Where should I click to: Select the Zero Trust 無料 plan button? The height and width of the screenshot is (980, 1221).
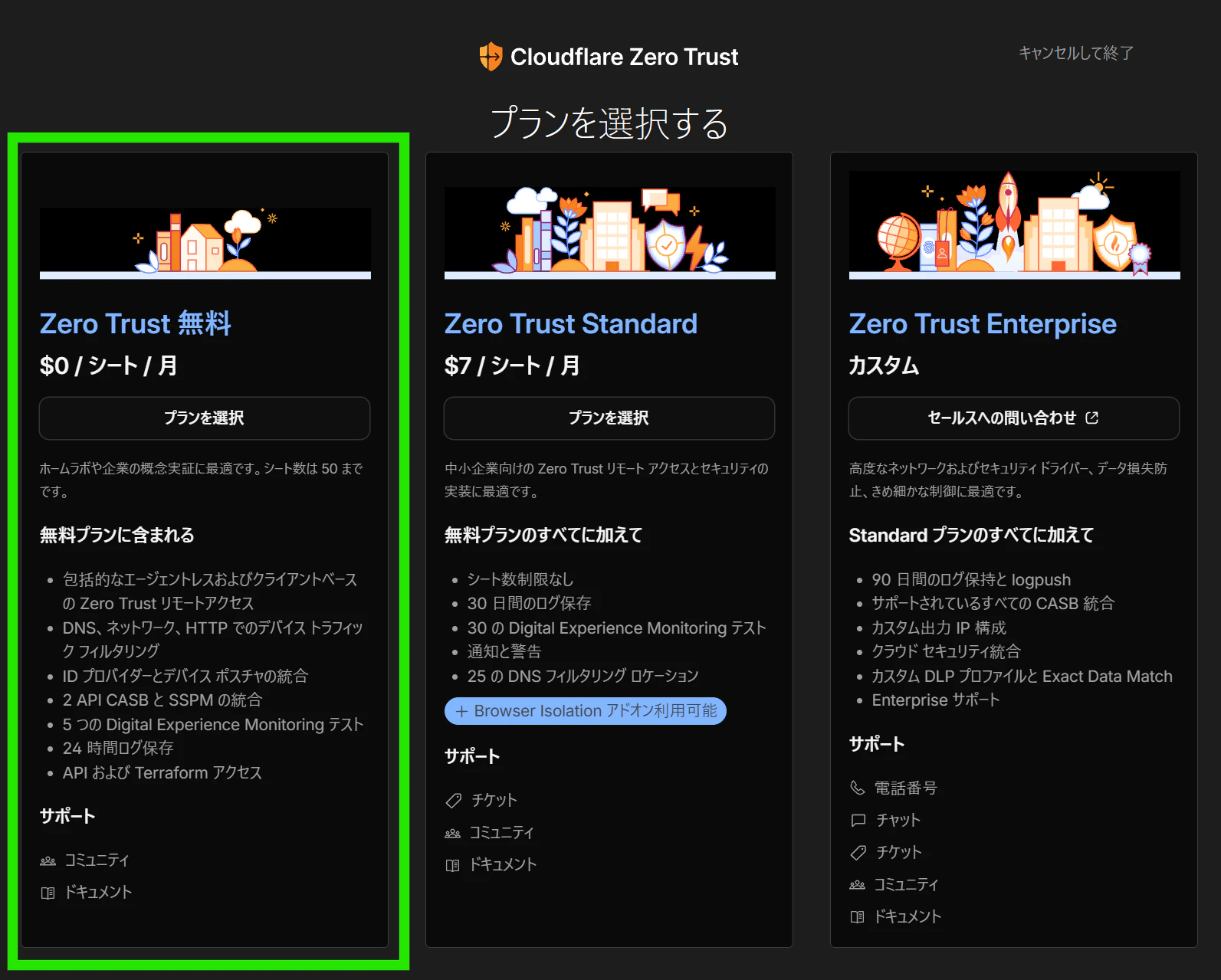click(205, 418)
